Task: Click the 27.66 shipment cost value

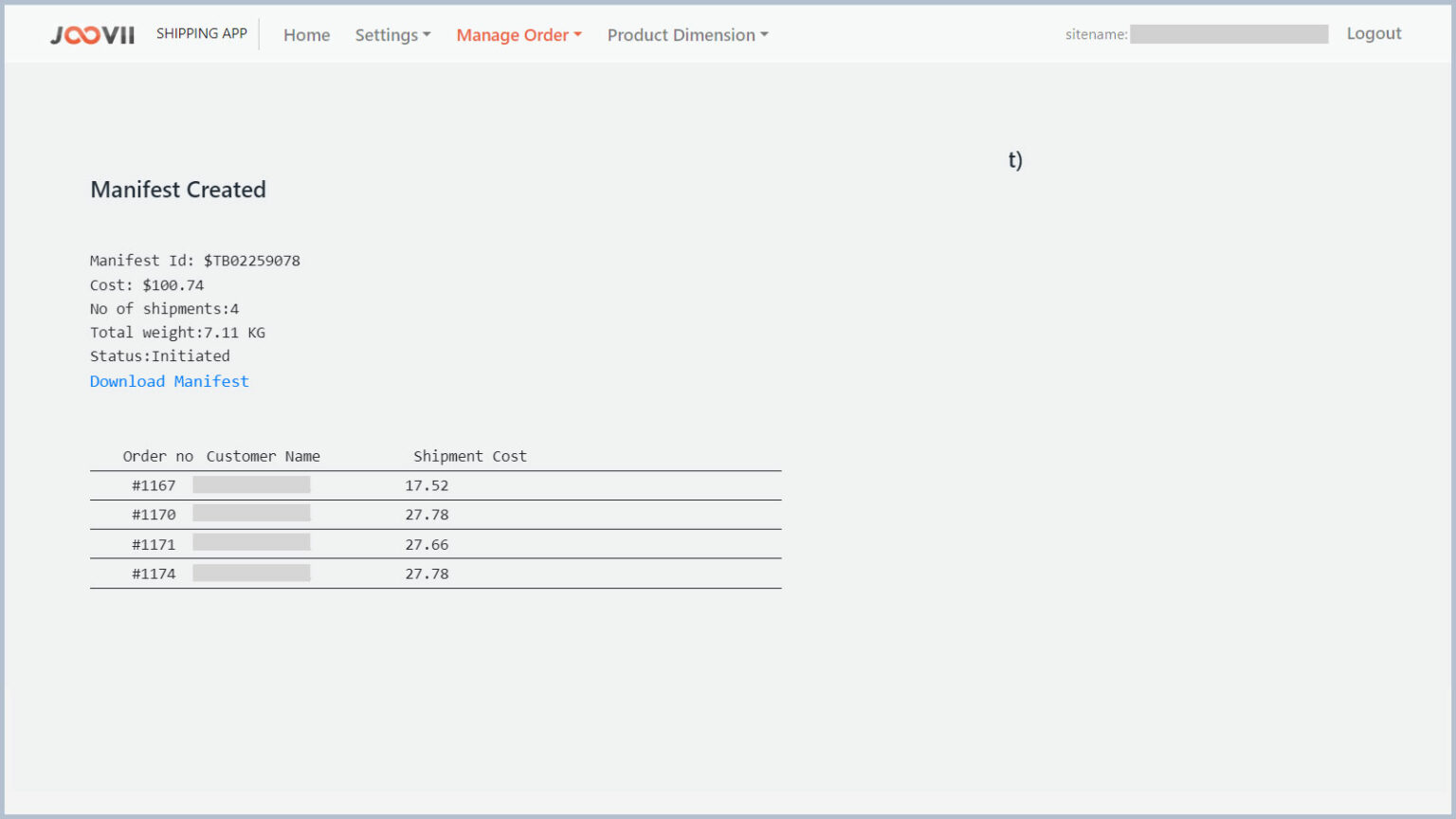Action: 427,545
